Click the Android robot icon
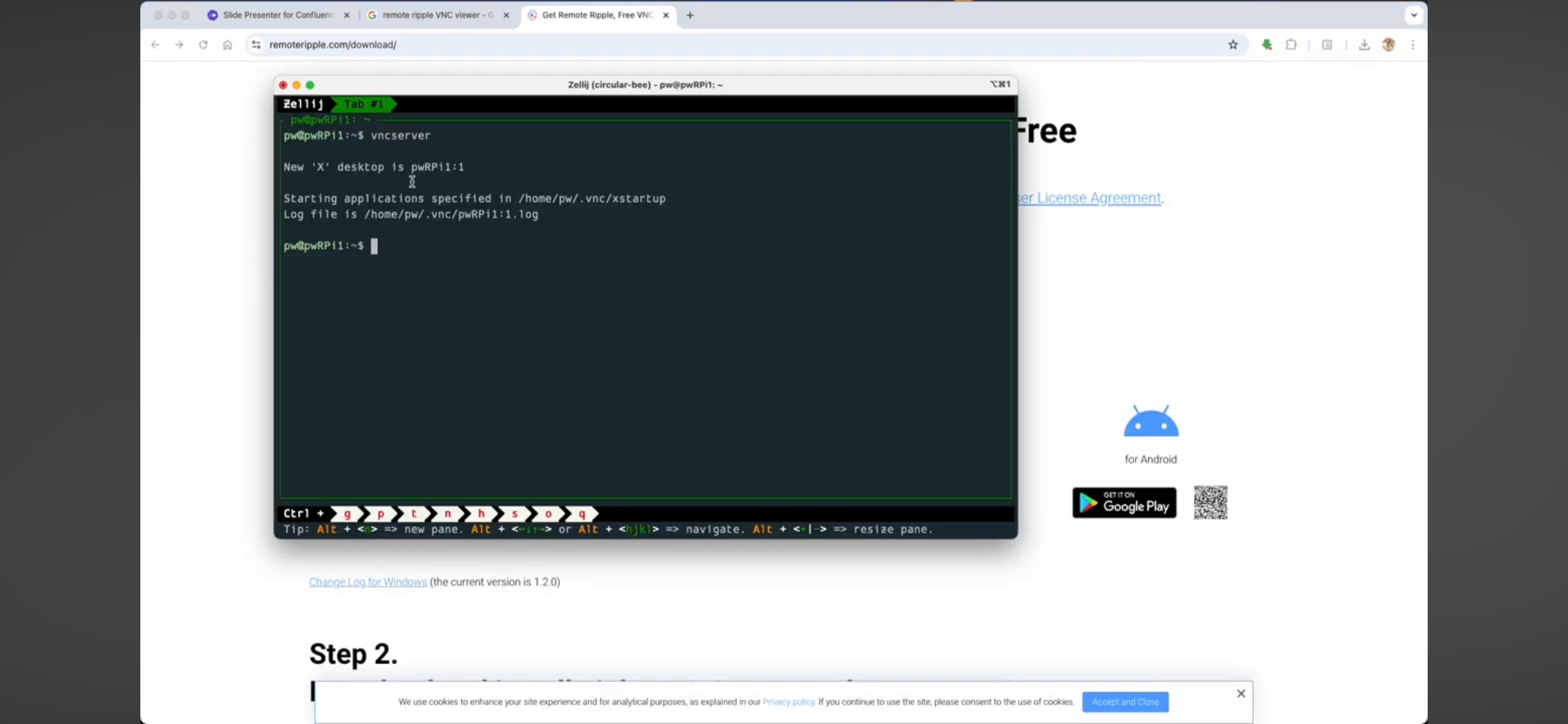Image resolution: width=1568 pixels, height=724 pixels. coord(1151,422)
